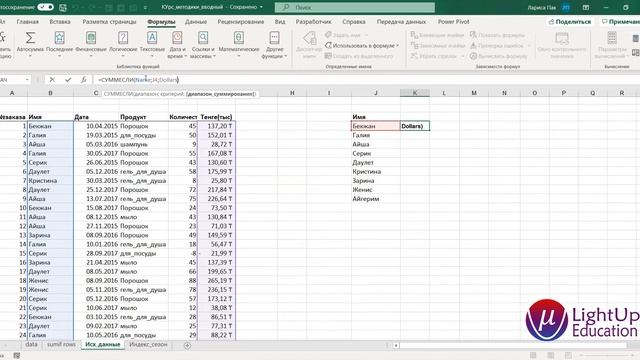640x360 pixels.
Task: Open the AutoSum function icon
Action: click(x=30, y=38)
